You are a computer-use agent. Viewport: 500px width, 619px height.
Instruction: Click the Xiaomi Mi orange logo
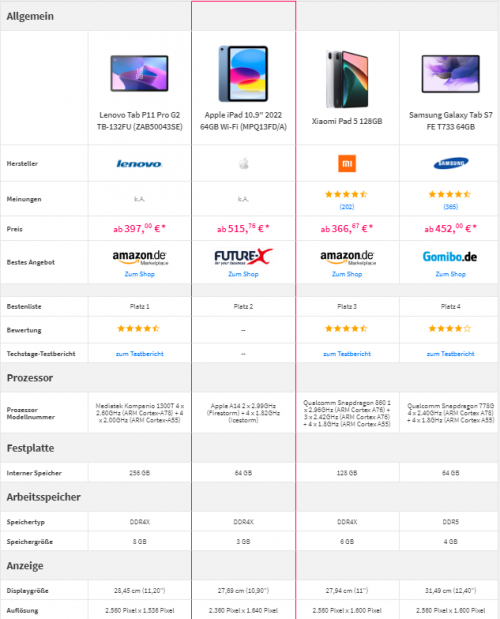pos(347,163)
